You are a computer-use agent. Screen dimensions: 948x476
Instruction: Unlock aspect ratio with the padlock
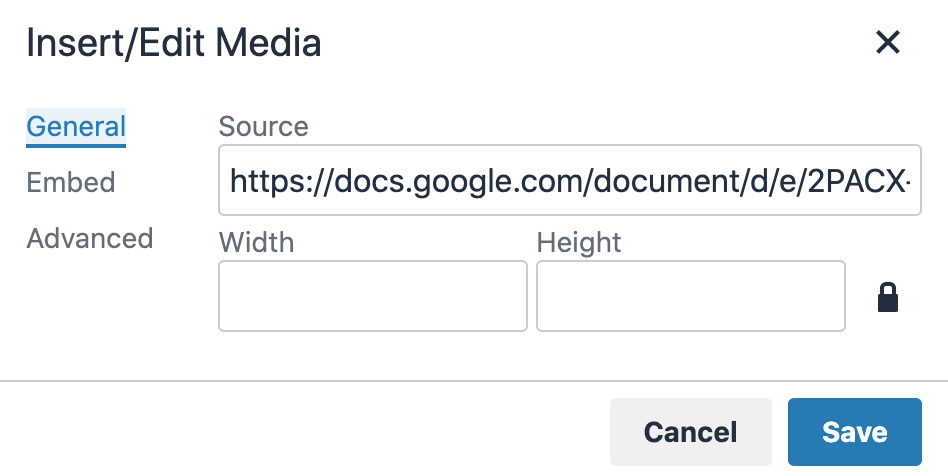coord(888,297)
